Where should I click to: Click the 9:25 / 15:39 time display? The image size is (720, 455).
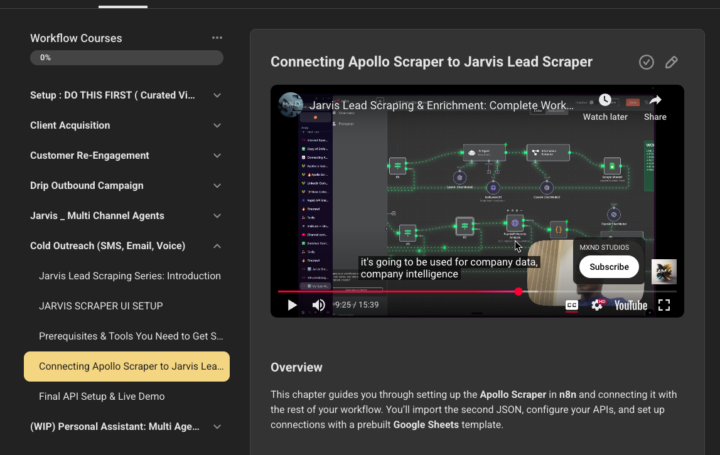357,305
